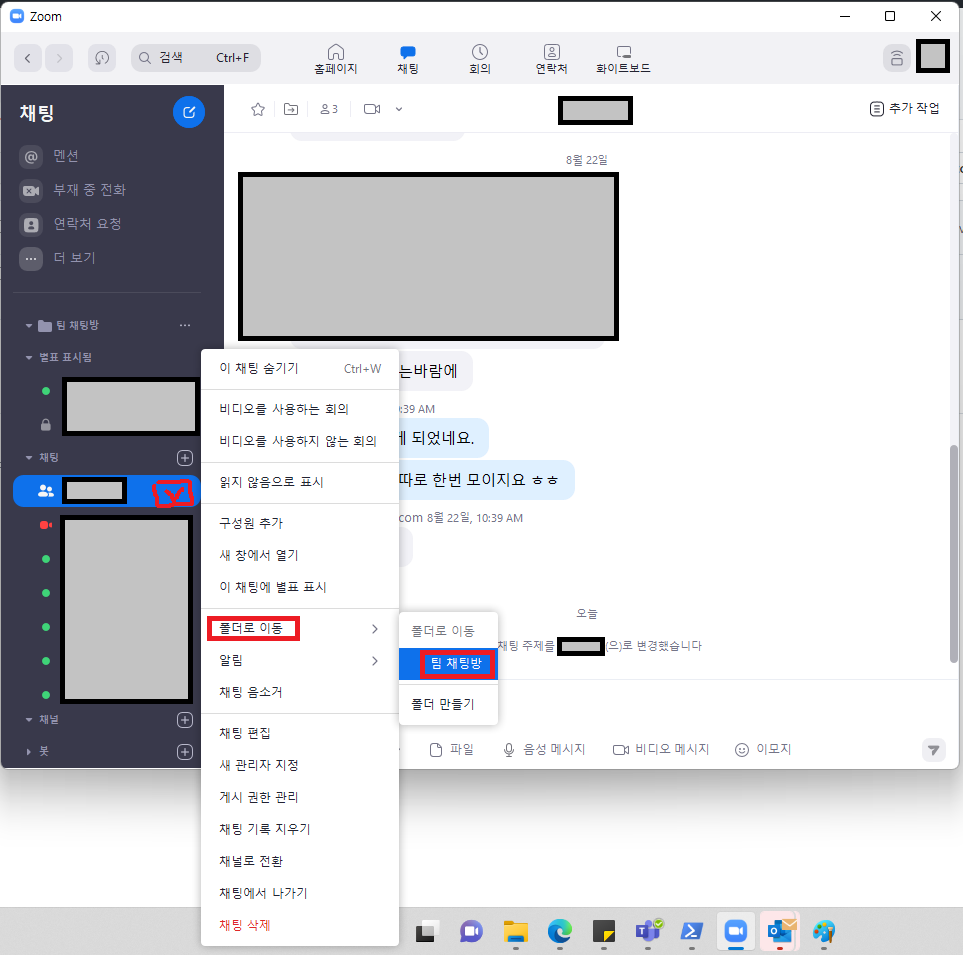Viewport: 963px width, 955px height.
Task: Collapse the 팀 채팅방 folder
Action: pos(29,325)
